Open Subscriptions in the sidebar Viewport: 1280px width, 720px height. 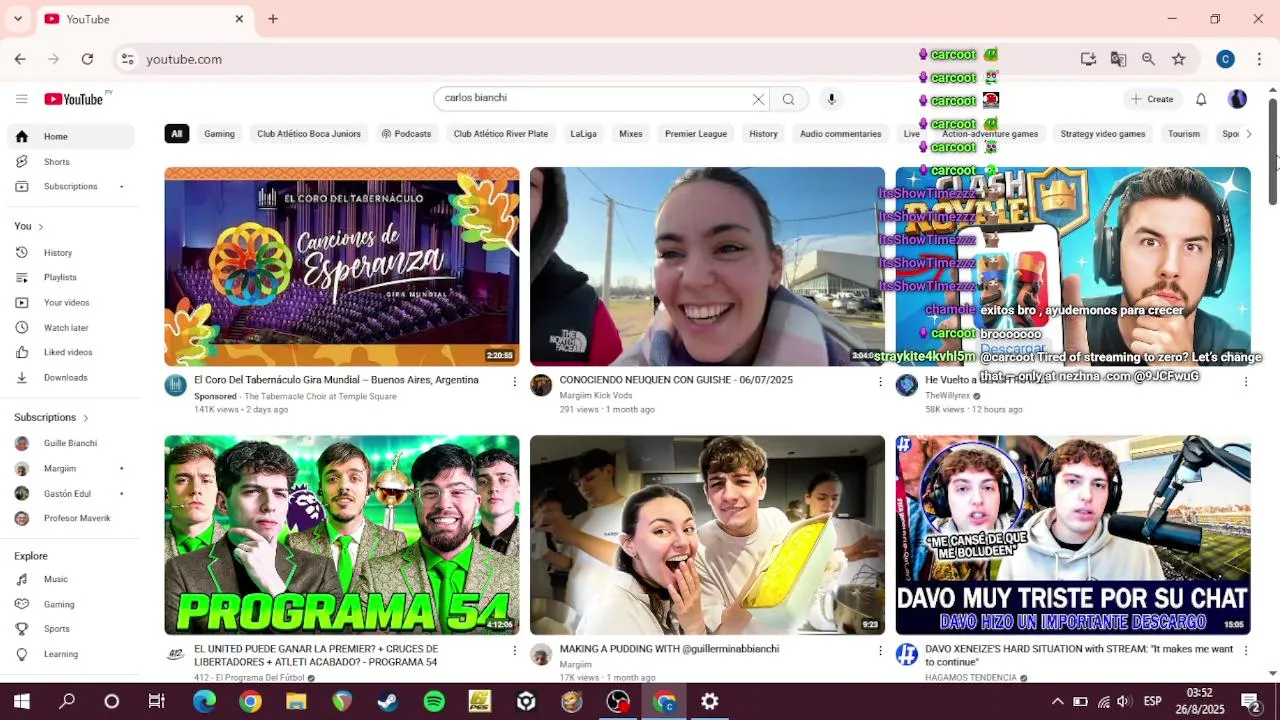pyautogui.click(x=70, y=187)
